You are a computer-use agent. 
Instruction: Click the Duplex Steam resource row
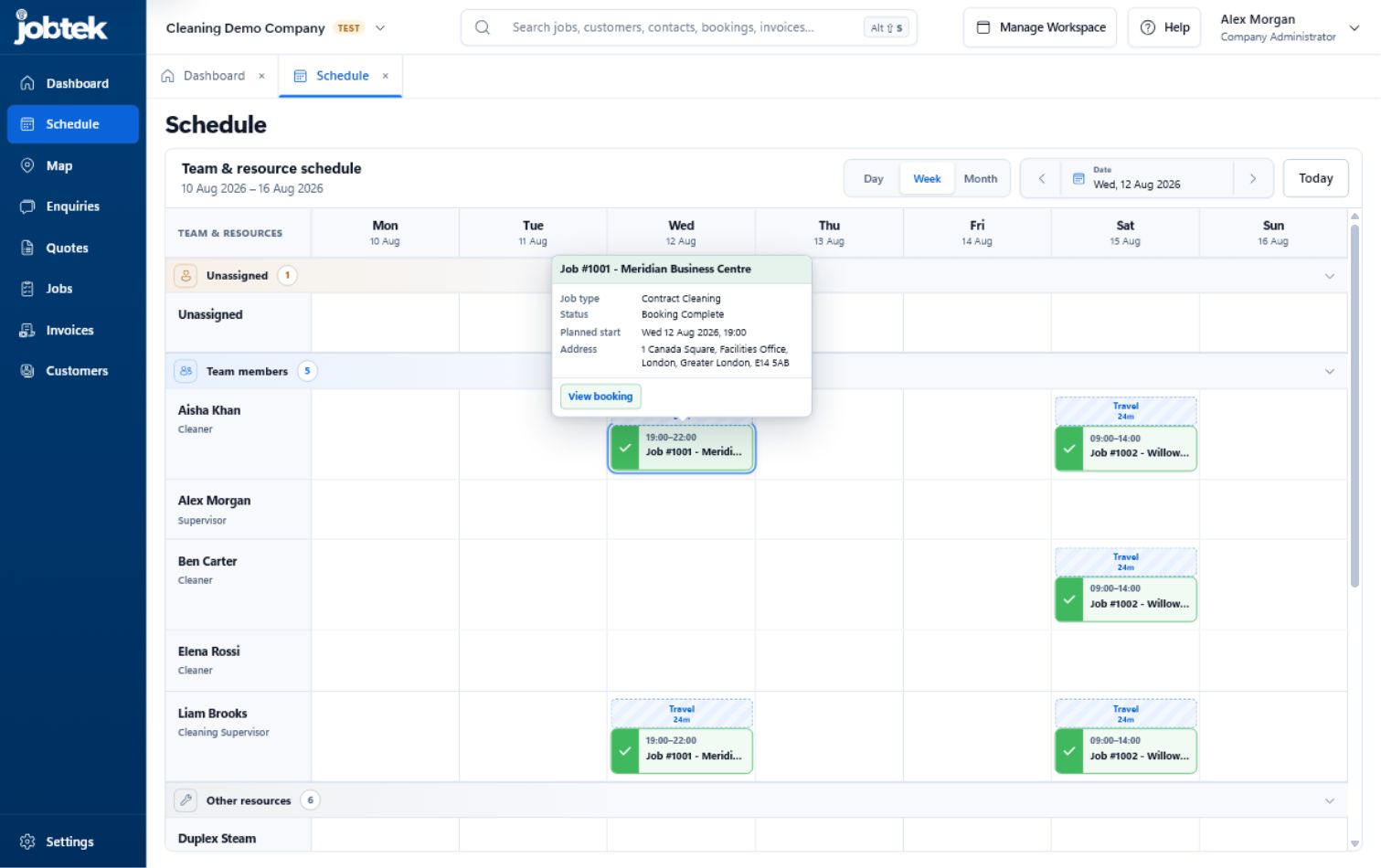[x=217, y=839]
